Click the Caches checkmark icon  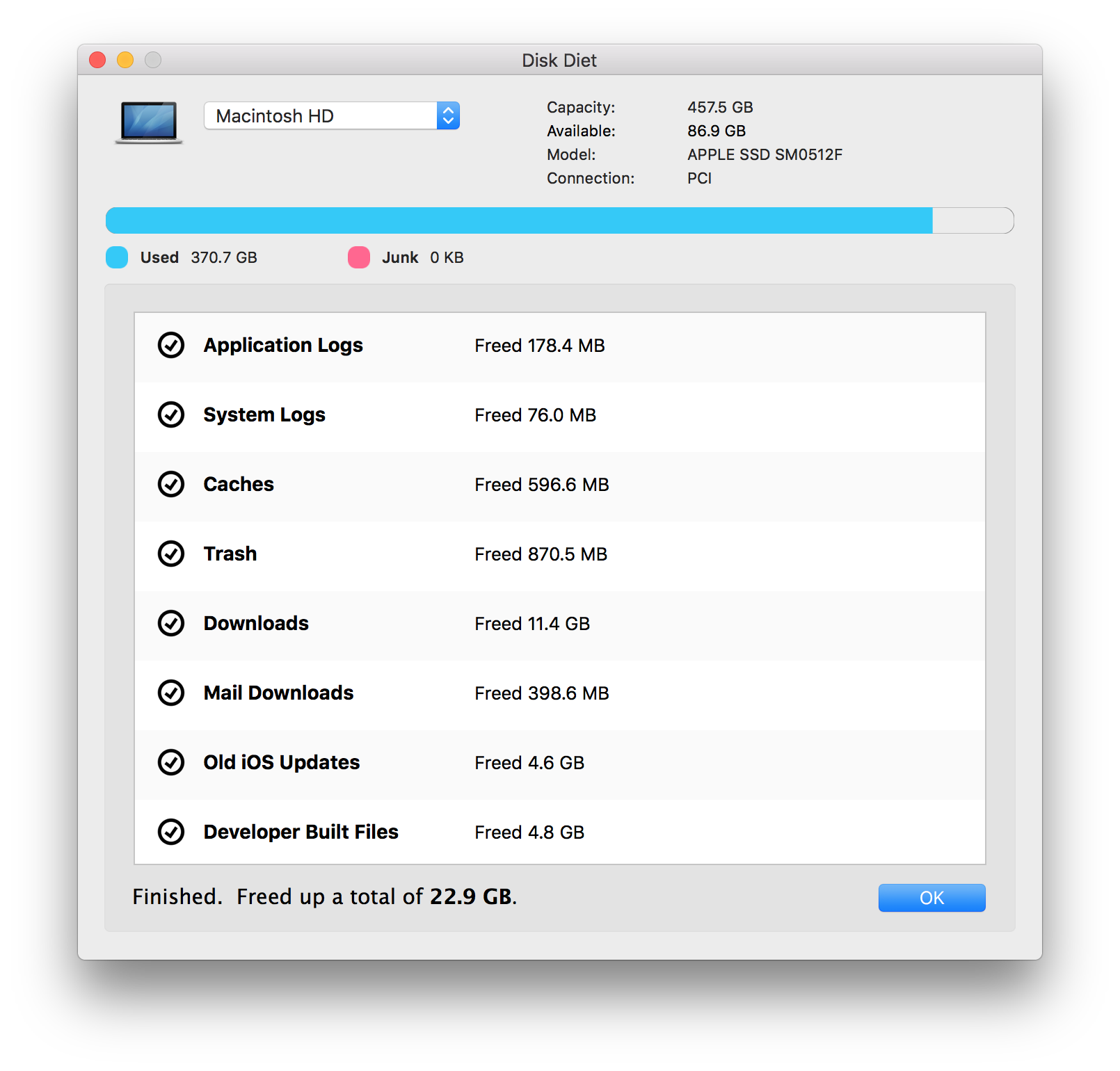coord(171,485)
